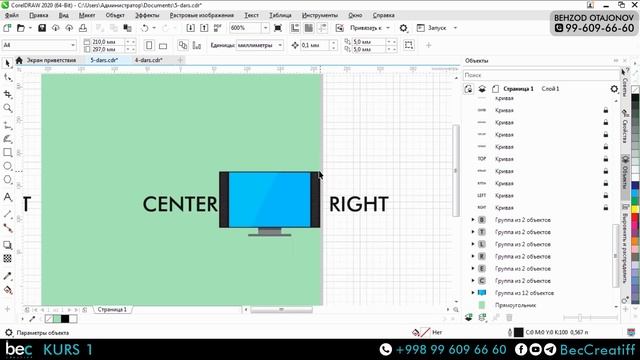Click the Export icon
Image resolution: width=640 pixels, height=360 pixels.
pyautogui.click(x=204, y=28)
